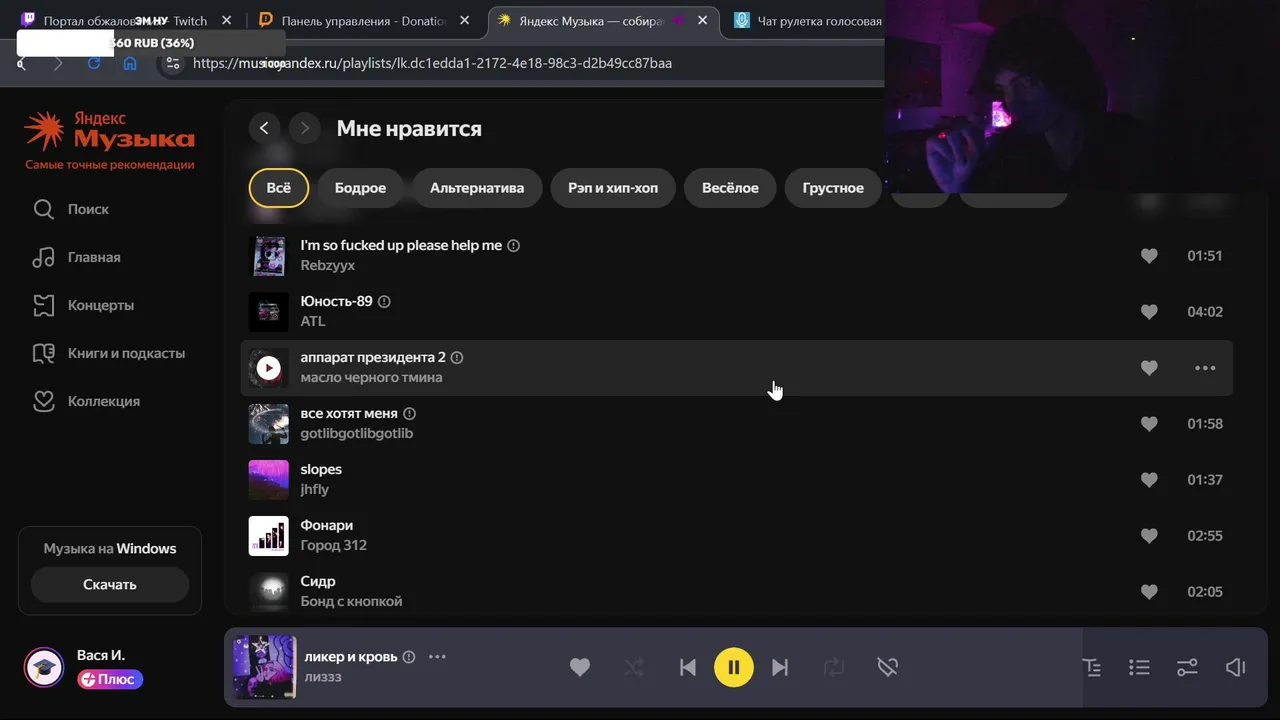Click the Скачать button for Windows app
This screenshot has height=720, width=1280.
pos(110,585)
